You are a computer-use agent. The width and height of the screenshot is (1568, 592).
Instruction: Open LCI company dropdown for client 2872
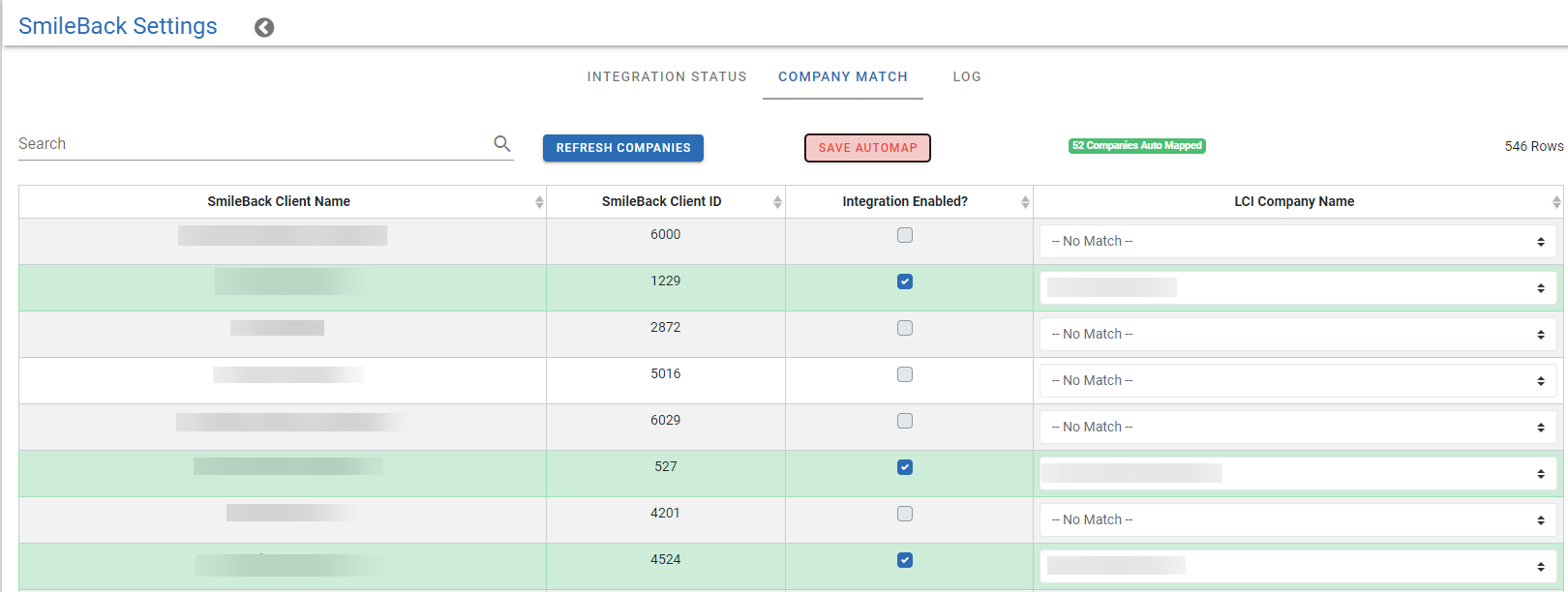[1298, 335]
